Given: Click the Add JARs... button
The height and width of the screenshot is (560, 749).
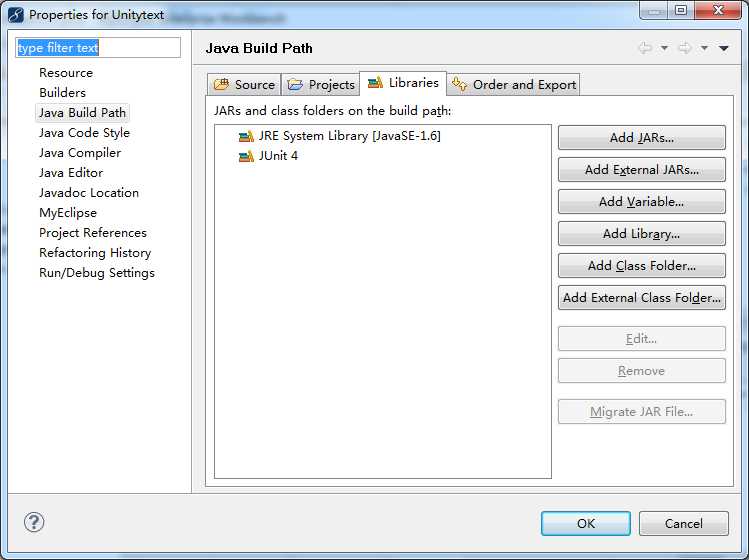Looking at the screenshot, I should 642,138.
